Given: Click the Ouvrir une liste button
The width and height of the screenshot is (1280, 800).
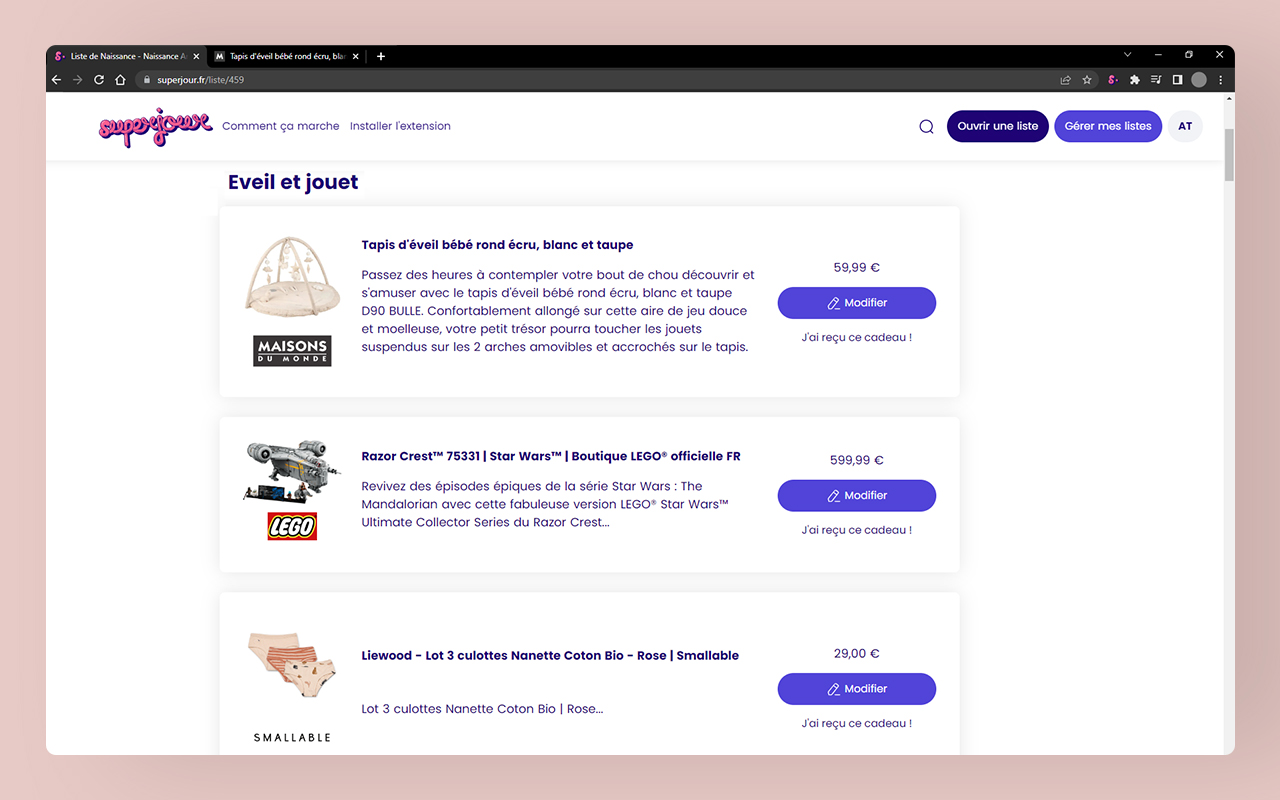Looking at the screenshot, I should pyautogui.click(x=998, y=126).
